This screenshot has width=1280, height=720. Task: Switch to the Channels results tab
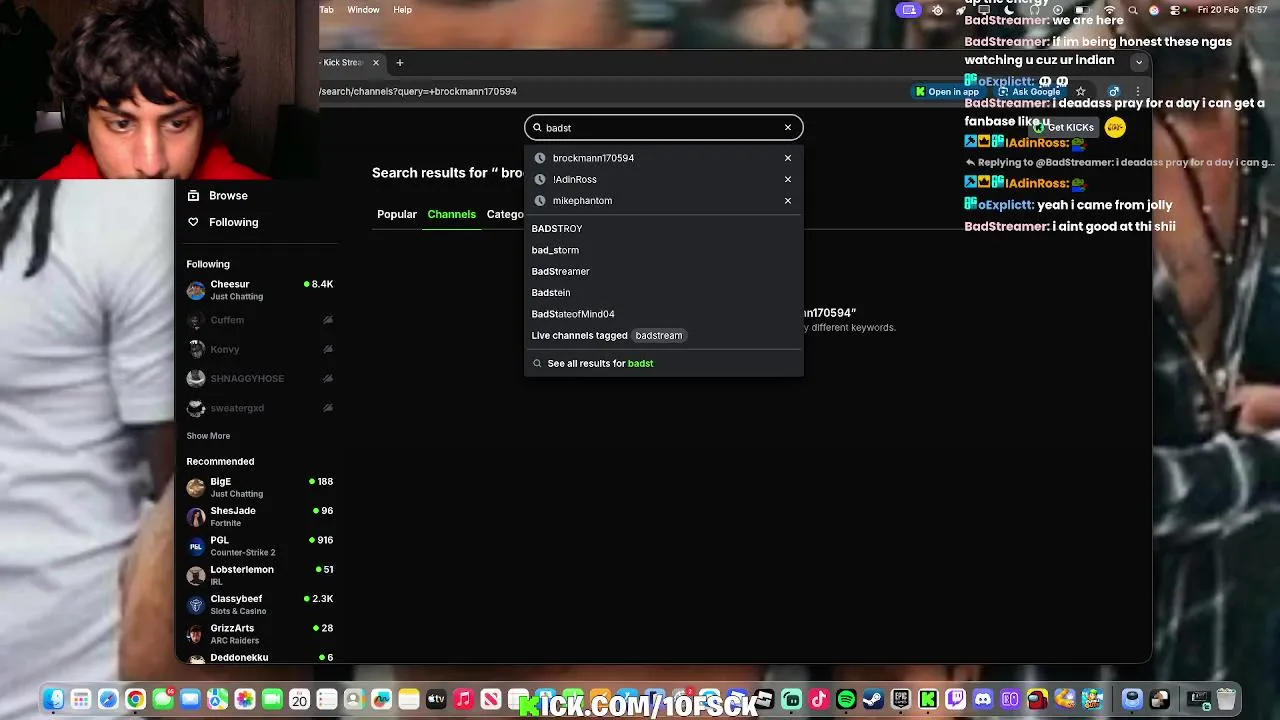pyautogui.click(x=452, y=214)
